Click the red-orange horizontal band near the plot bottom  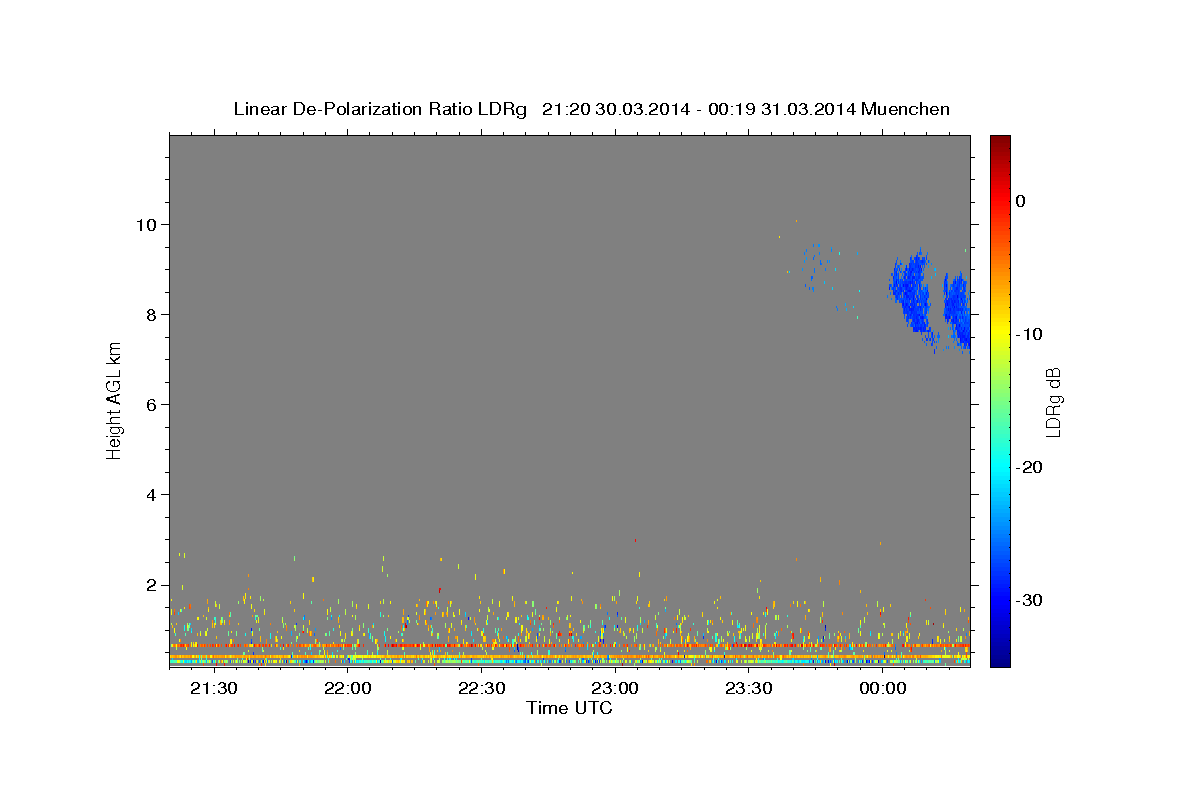point(570,646)
